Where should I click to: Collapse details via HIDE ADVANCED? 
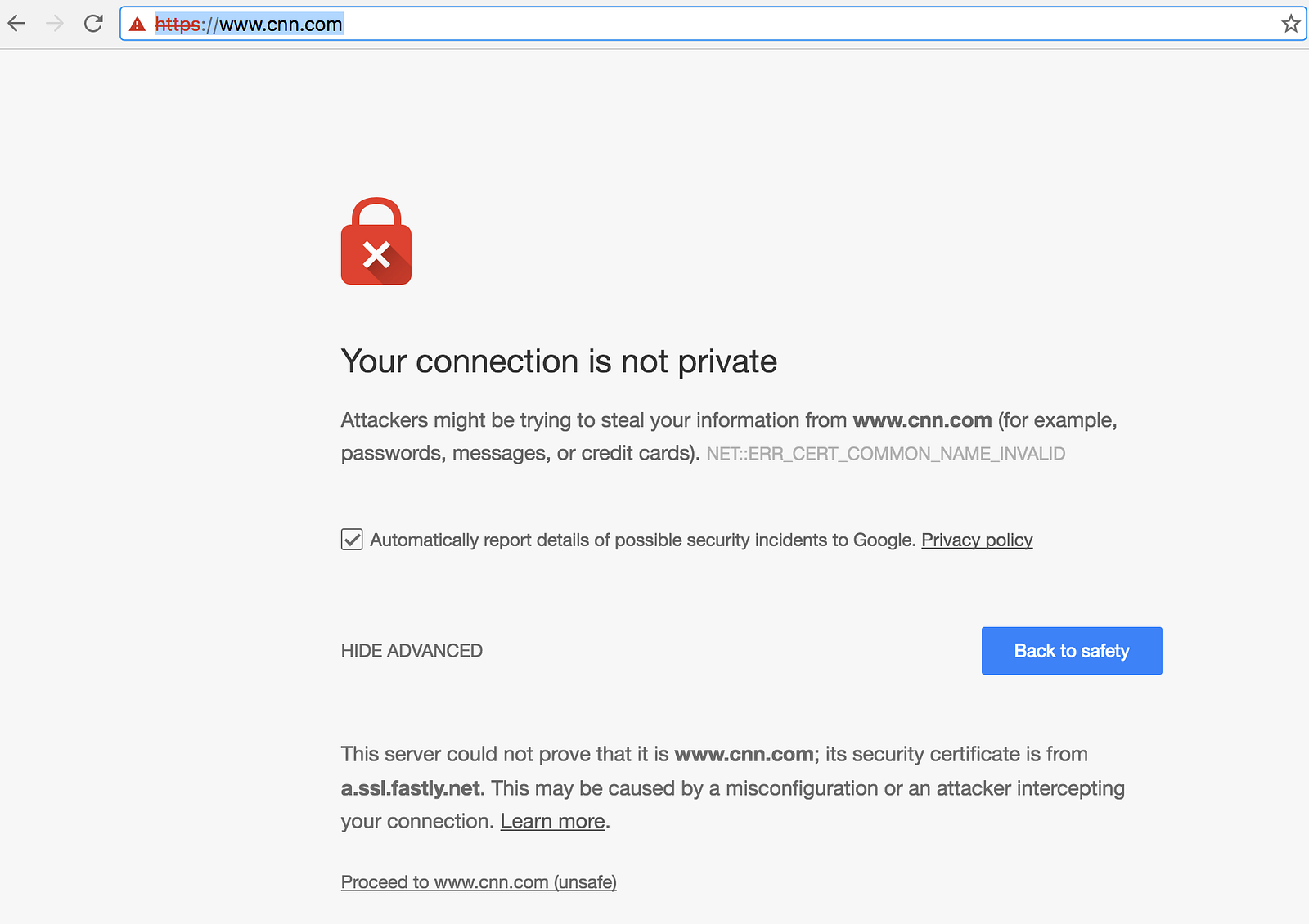(412, 651)
